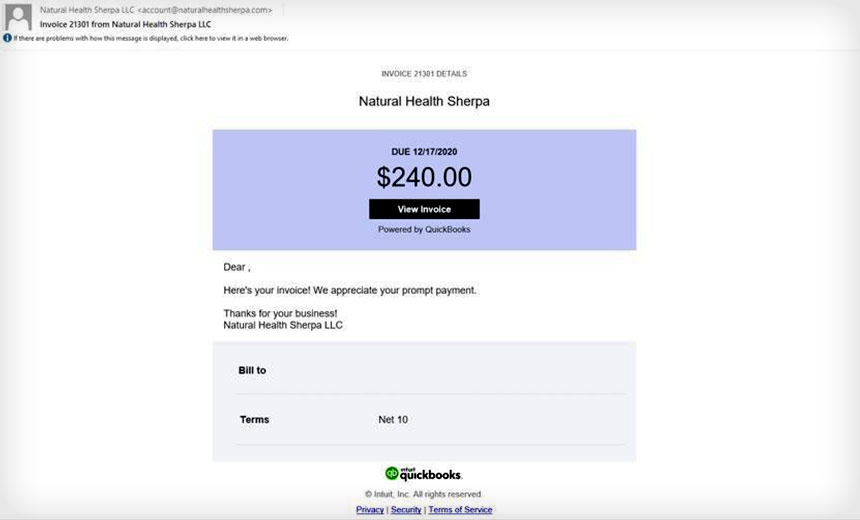
Task: Open the Privacy link in footer
Action: (370, 510)
